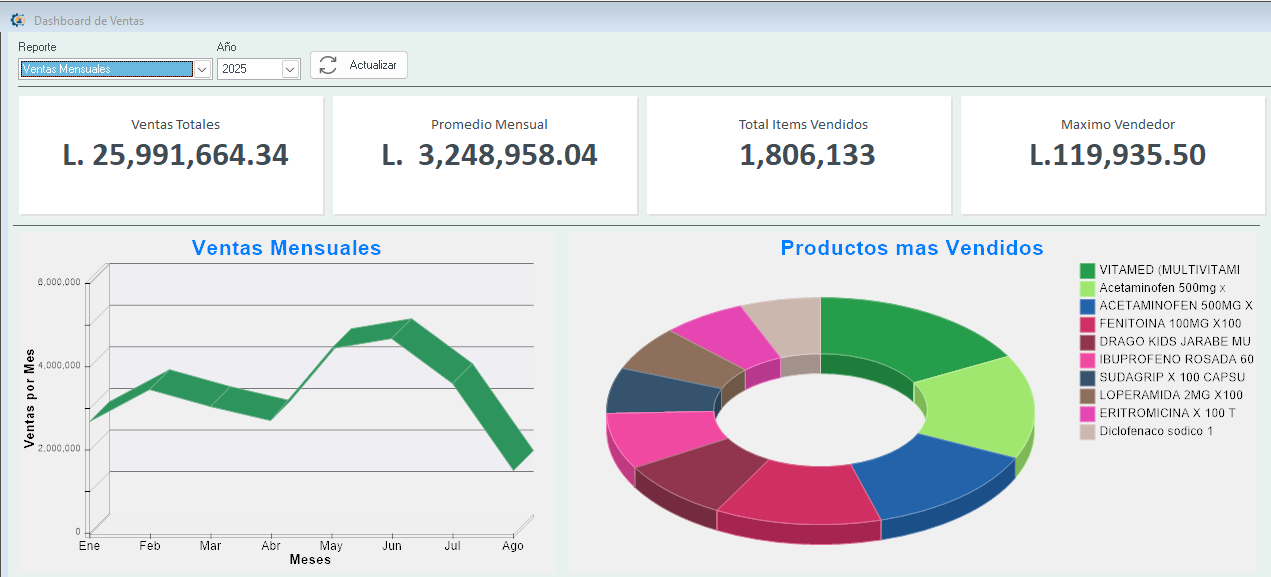The height and width of the screenshot is (577, 1271).
Task: Click the crimson FENITOINA legend swatch
Action: (x=1088, y=324)
